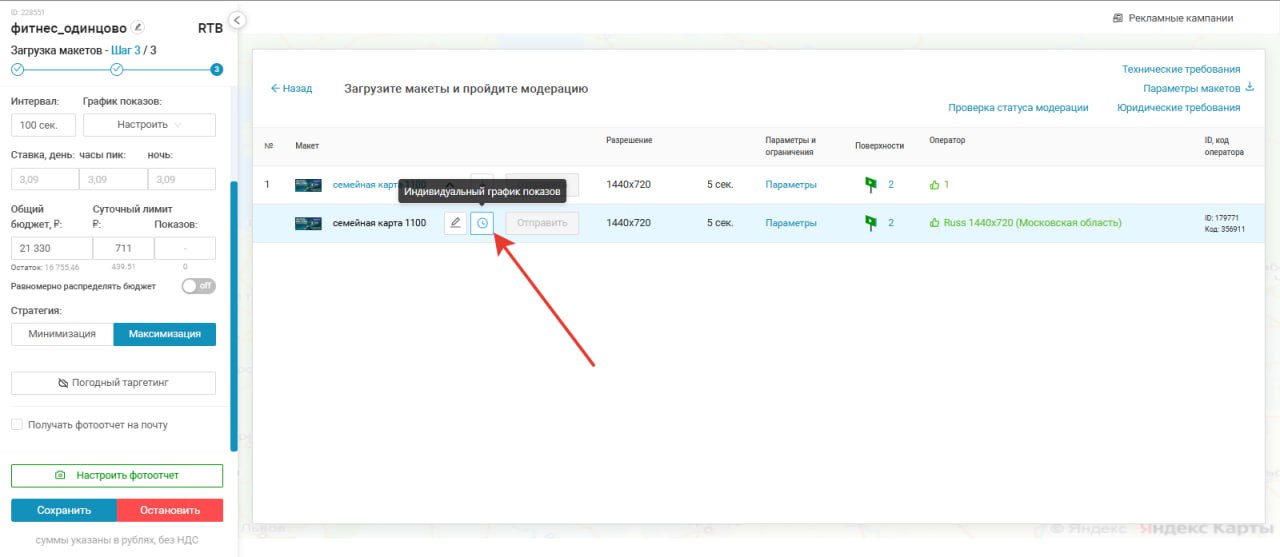This screenshot has height=557, width=1280.
Task: Stop campaign with Остановить button
Action: [x=170, y=510]
